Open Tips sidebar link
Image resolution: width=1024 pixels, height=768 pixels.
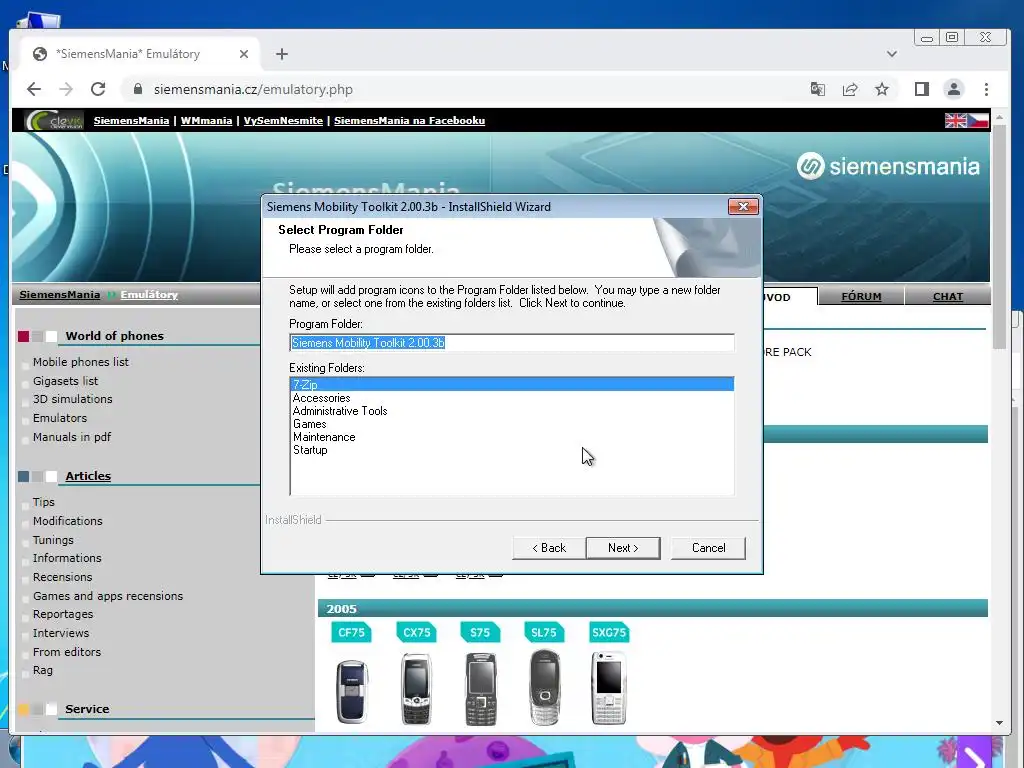coord(44,502)
